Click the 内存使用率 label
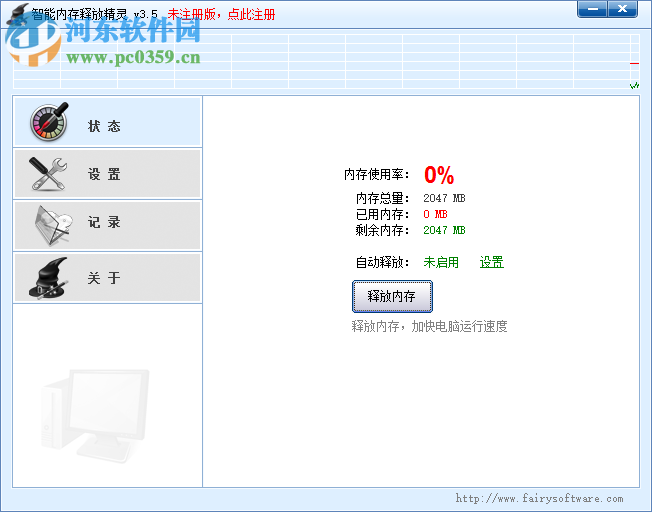 [376, 175]
